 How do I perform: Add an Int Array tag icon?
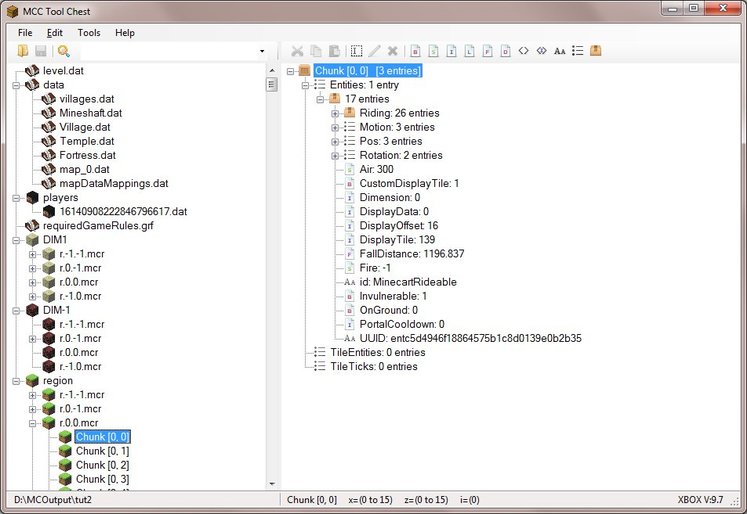coord(542,50)
